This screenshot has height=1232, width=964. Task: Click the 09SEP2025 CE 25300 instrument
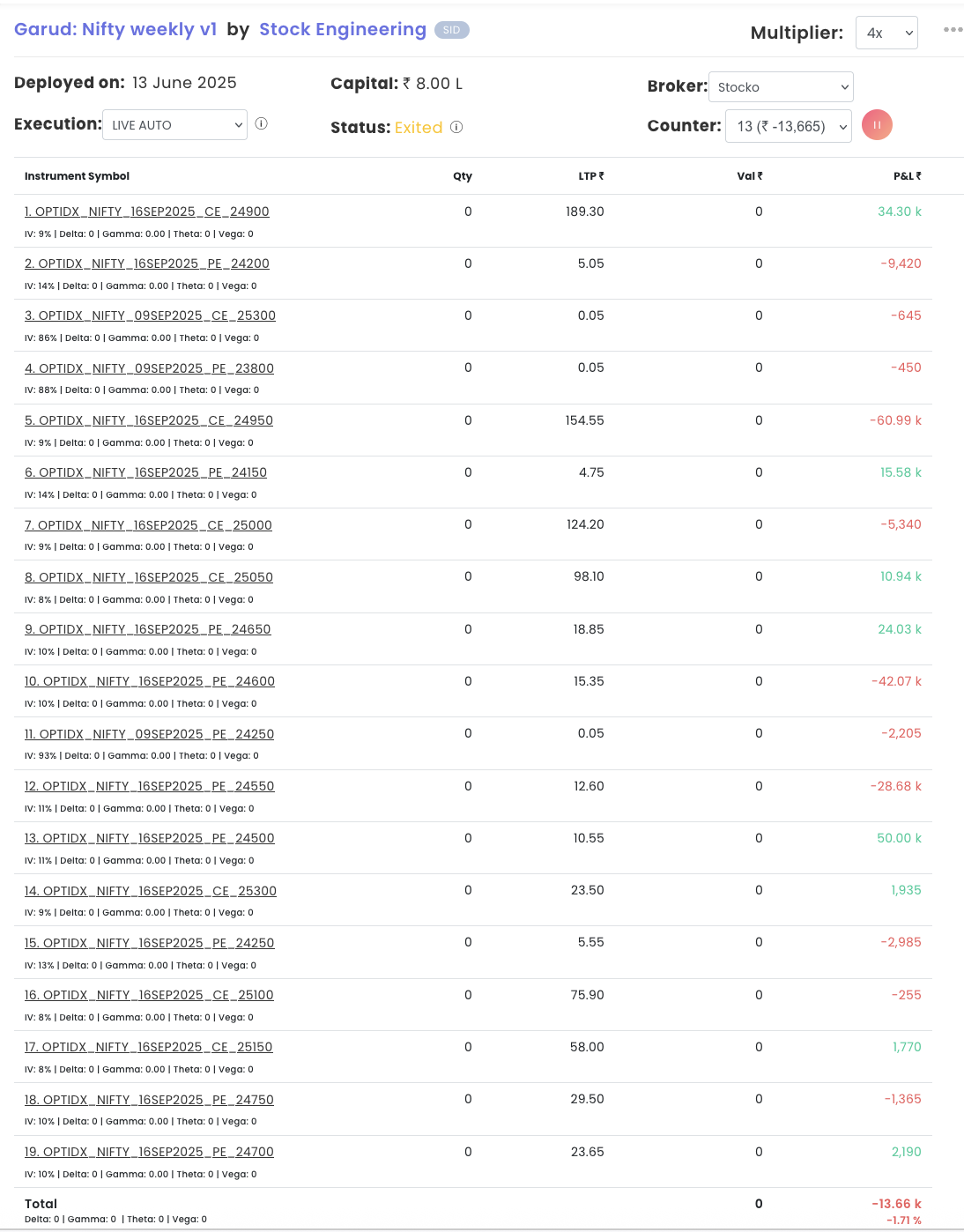coord(150,315)
